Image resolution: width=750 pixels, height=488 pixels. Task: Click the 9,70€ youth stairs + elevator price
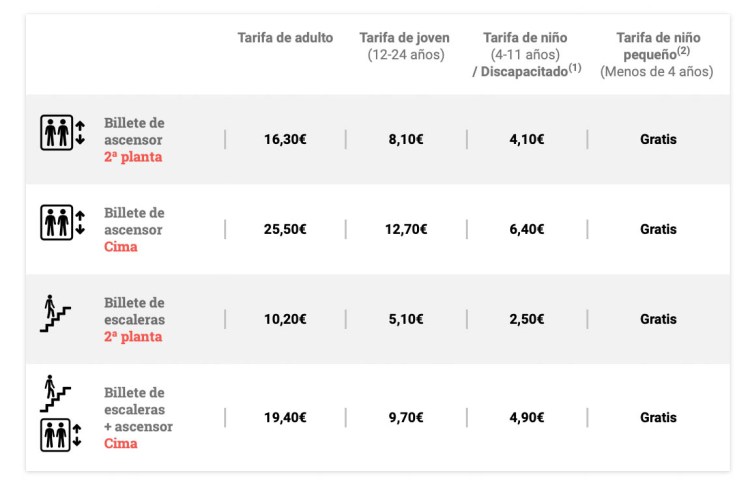coord(405,418)
